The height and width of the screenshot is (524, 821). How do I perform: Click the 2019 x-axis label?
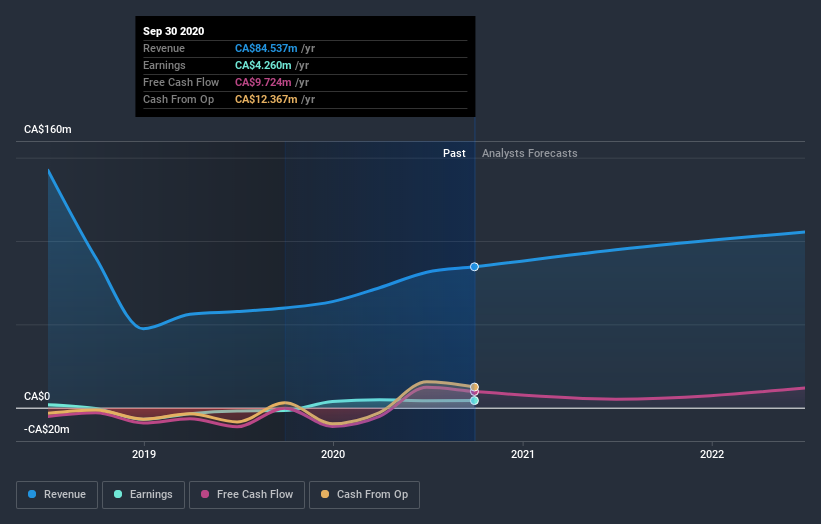[x=144, y=454]
